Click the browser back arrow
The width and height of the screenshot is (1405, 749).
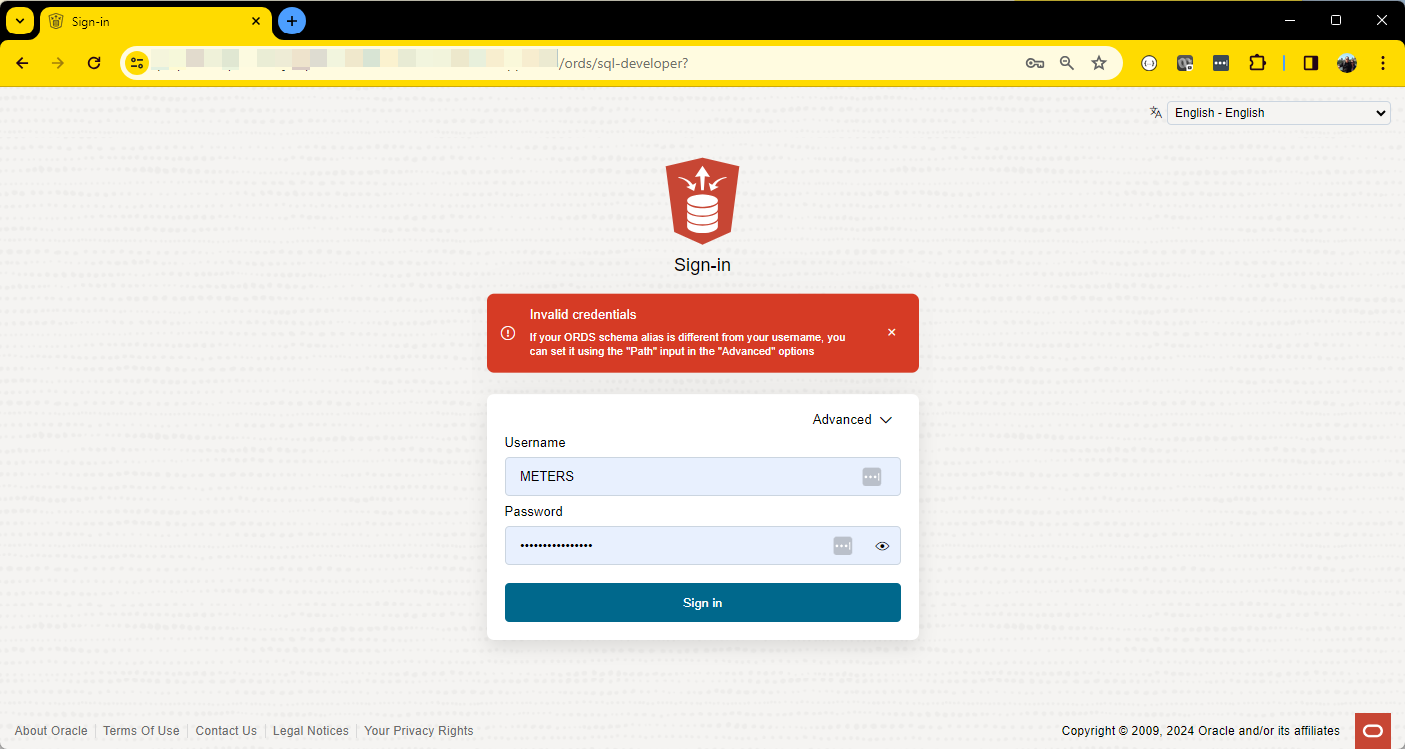coord(22,63)
